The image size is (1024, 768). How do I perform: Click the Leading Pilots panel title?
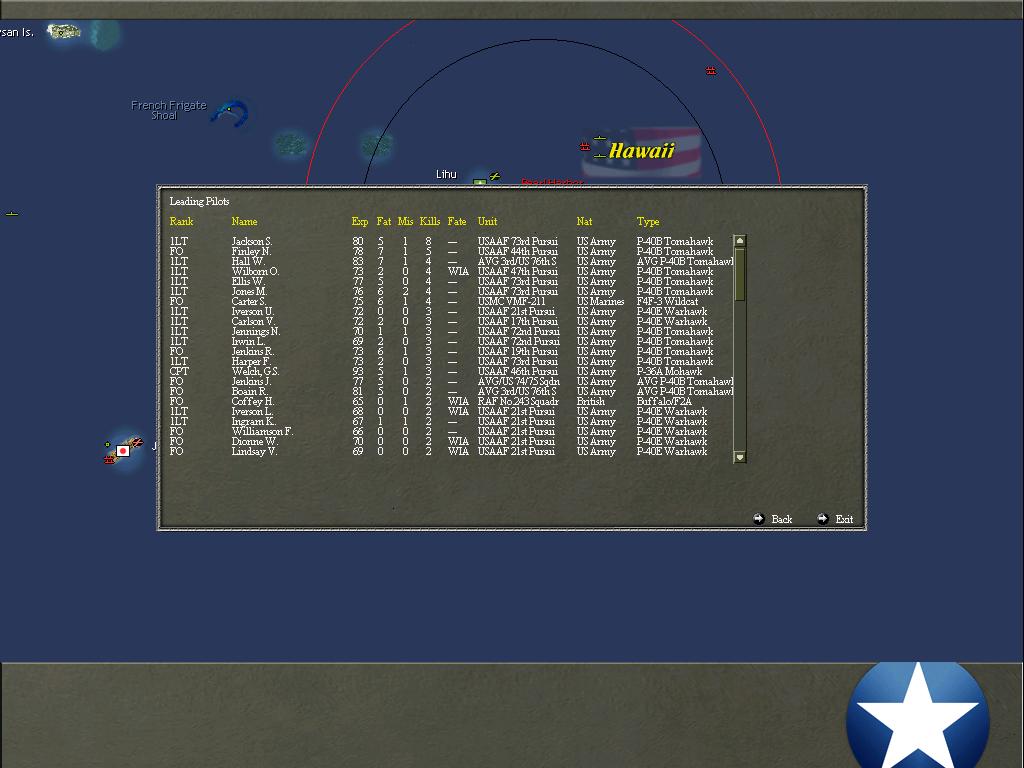[199, 201]
